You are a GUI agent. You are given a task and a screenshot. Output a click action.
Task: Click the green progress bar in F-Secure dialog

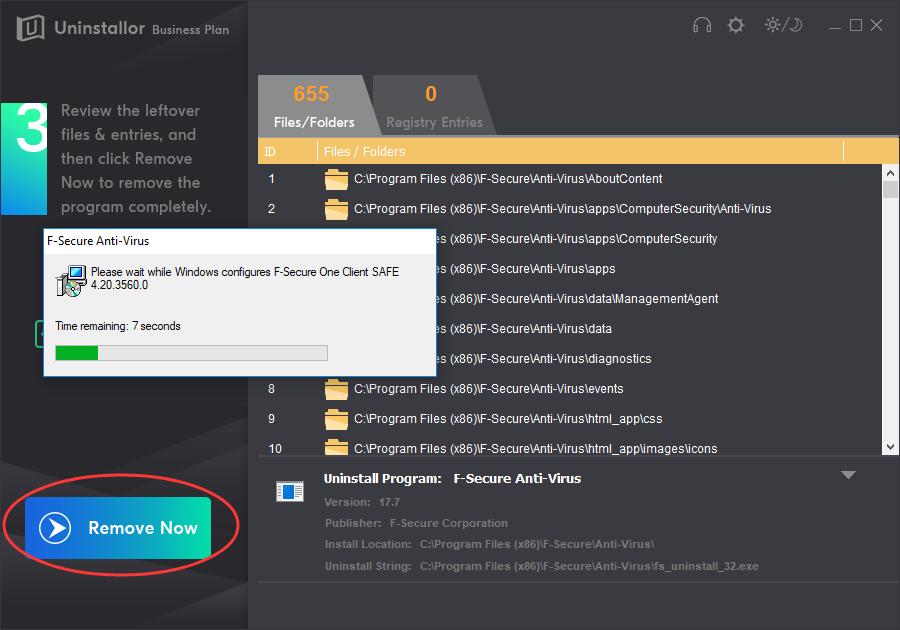point(191,353)
